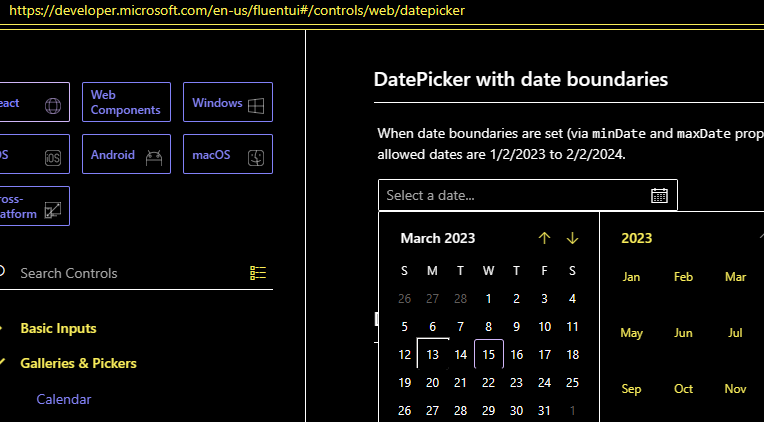This screenshot has width=764, height=422.
Task: Pick March 17 in the calendar
Action: click(x=544, y=355)
